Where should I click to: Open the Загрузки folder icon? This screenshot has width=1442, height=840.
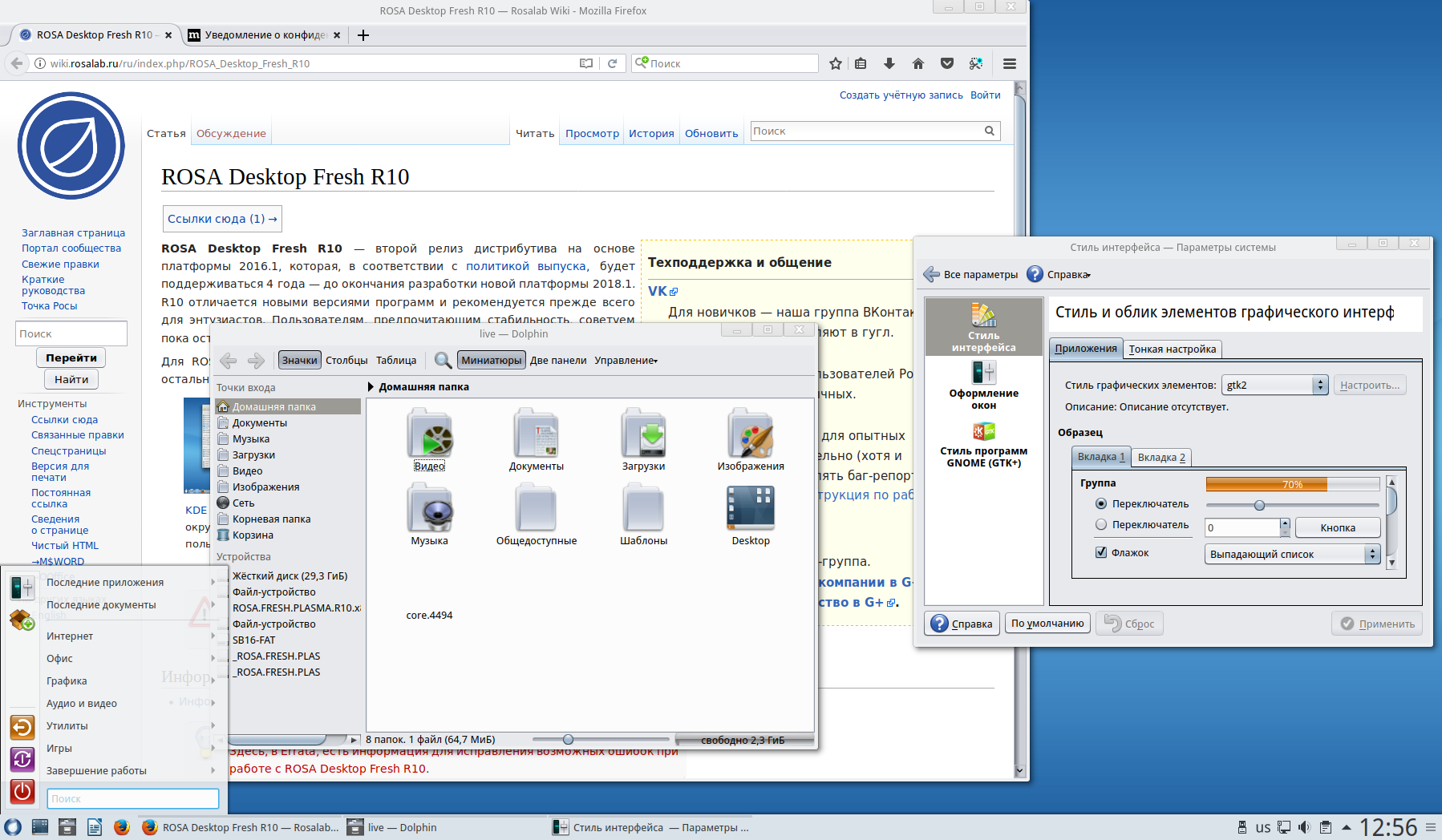(643, 435)
